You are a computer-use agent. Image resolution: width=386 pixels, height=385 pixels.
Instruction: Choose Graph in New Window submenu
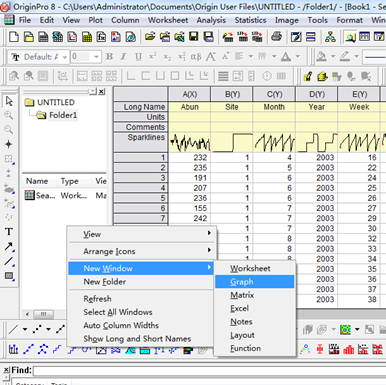(x=255, y=282)
